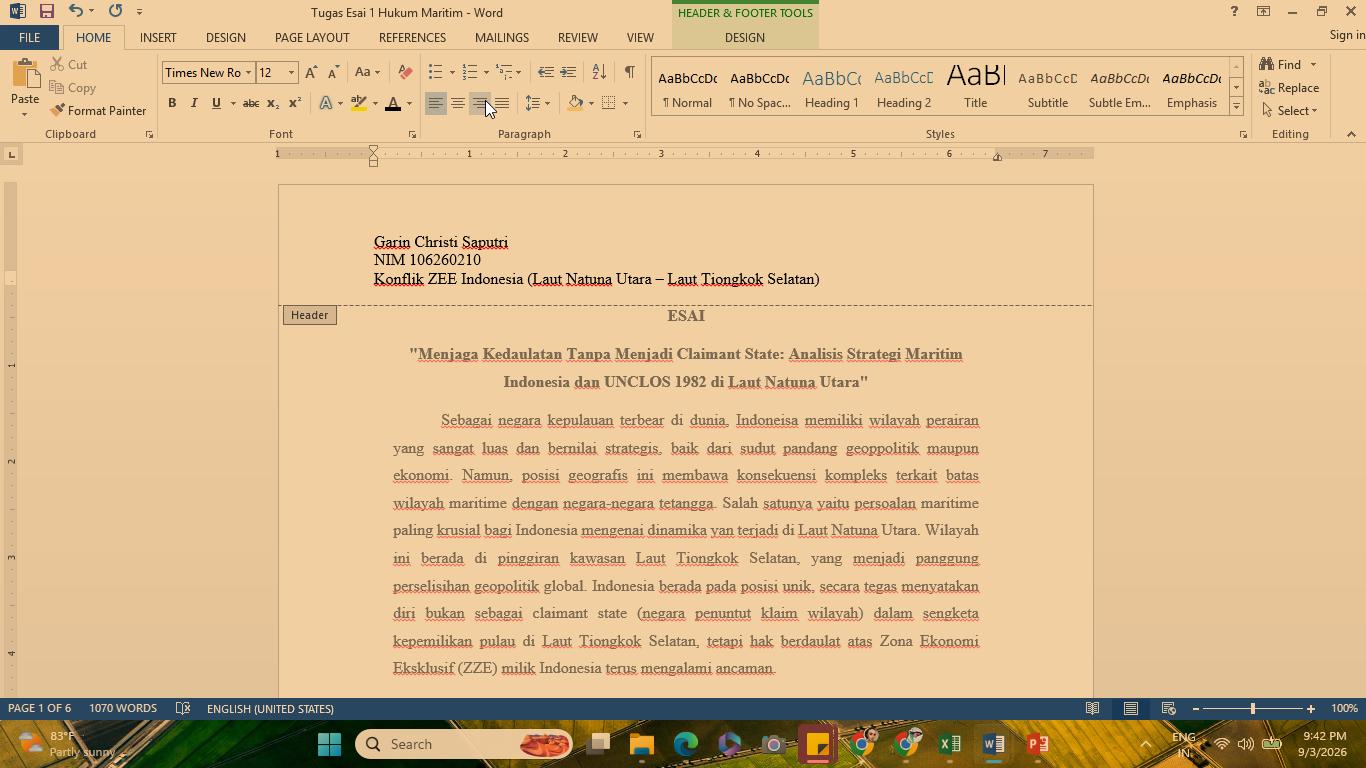Apply center alignment to text
This screenshot has height=768, width=1366.
tap(458, 103)
